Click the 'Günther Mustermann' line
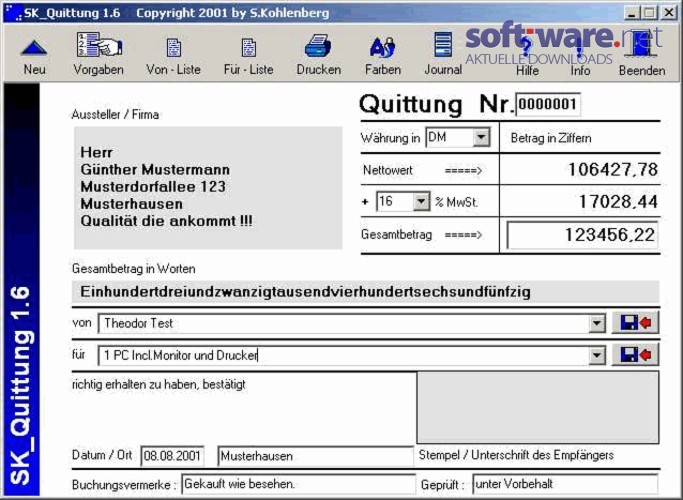This screenshot has height=500, width=683. pos(155,169)
